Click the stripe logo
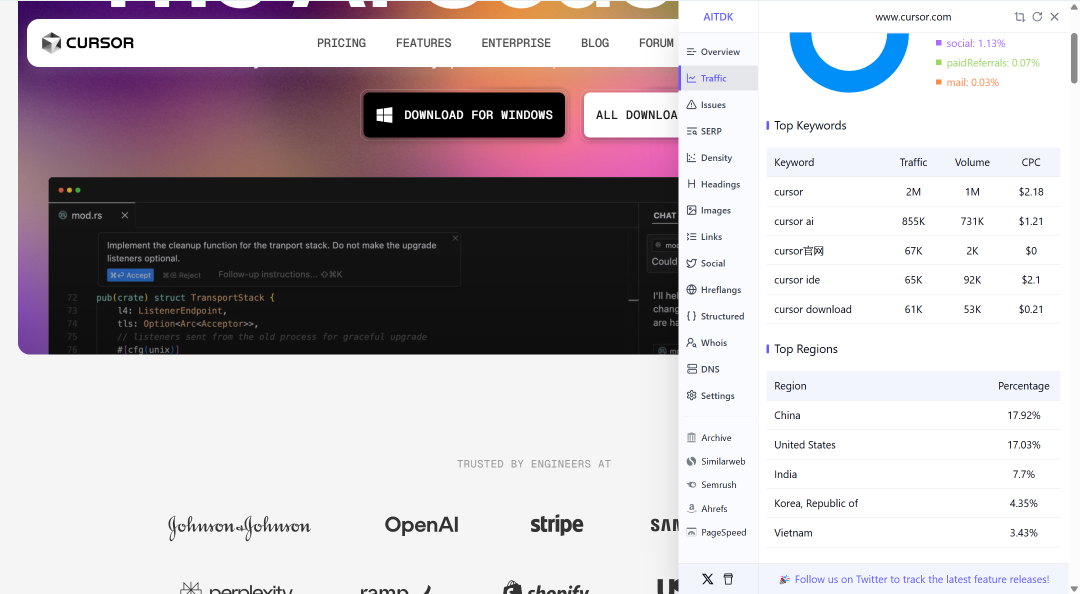 [557, 525]
